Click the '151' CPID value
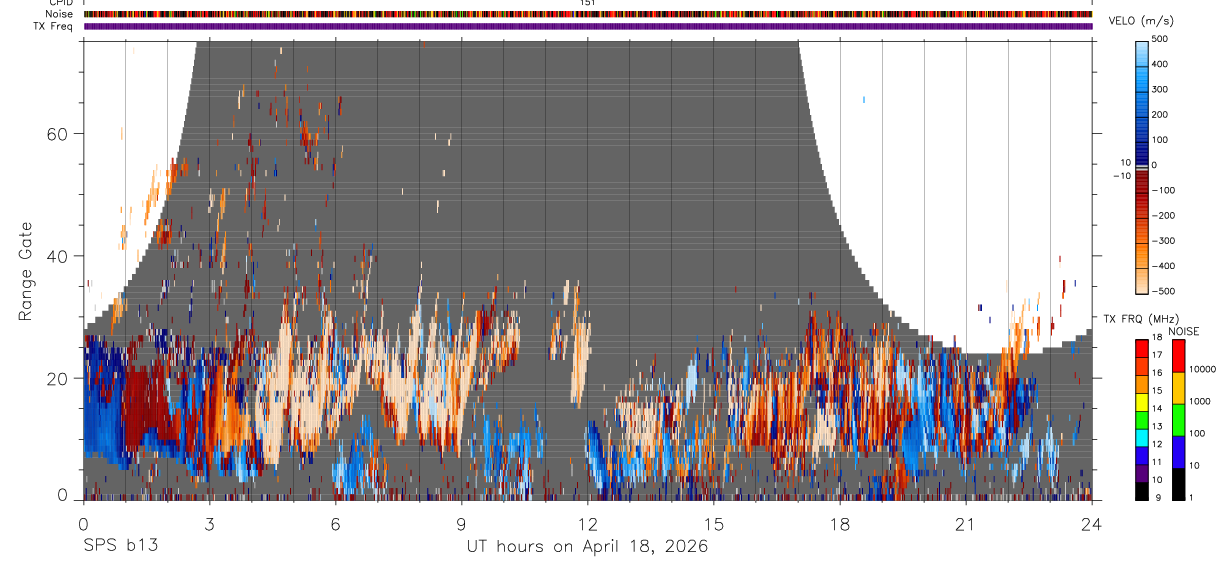This screenshot has height=567, width=1228. (588, 3)
